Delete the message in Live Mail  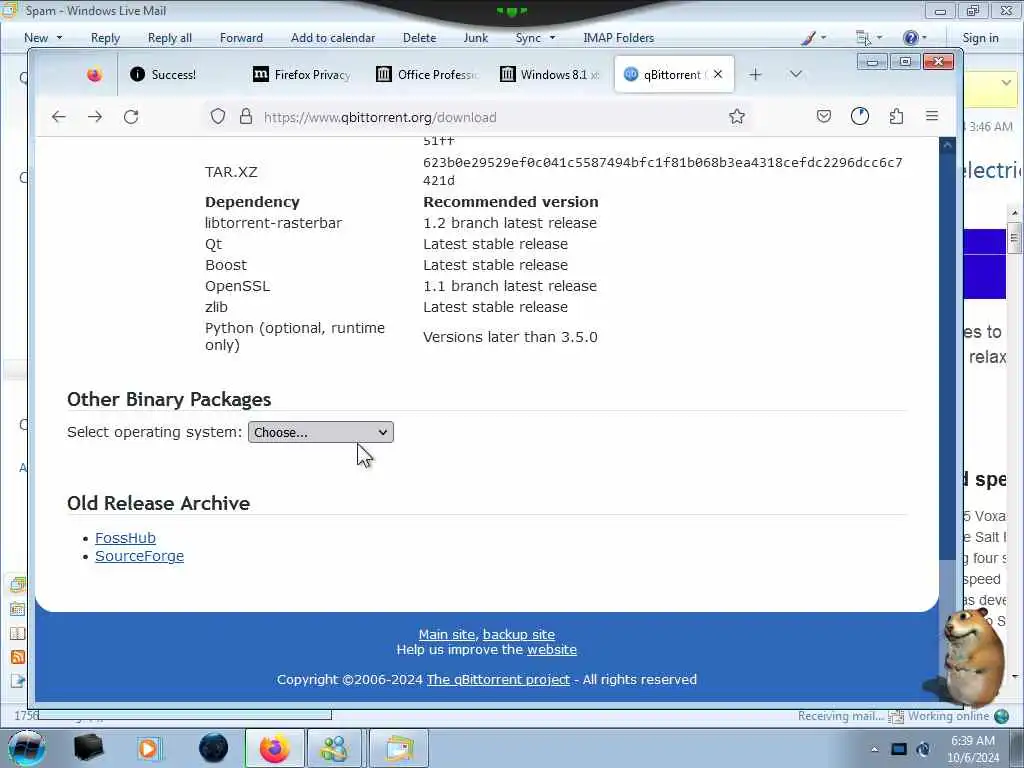tap(419, 38)
